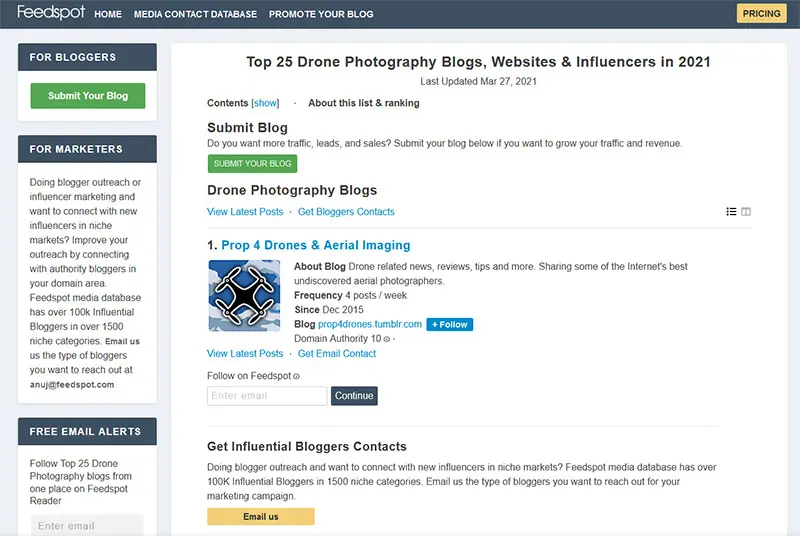The height and width of the screenshot is (536, 800).
Task: Click Submit Blog heading
Action: [x=247, y=127]
